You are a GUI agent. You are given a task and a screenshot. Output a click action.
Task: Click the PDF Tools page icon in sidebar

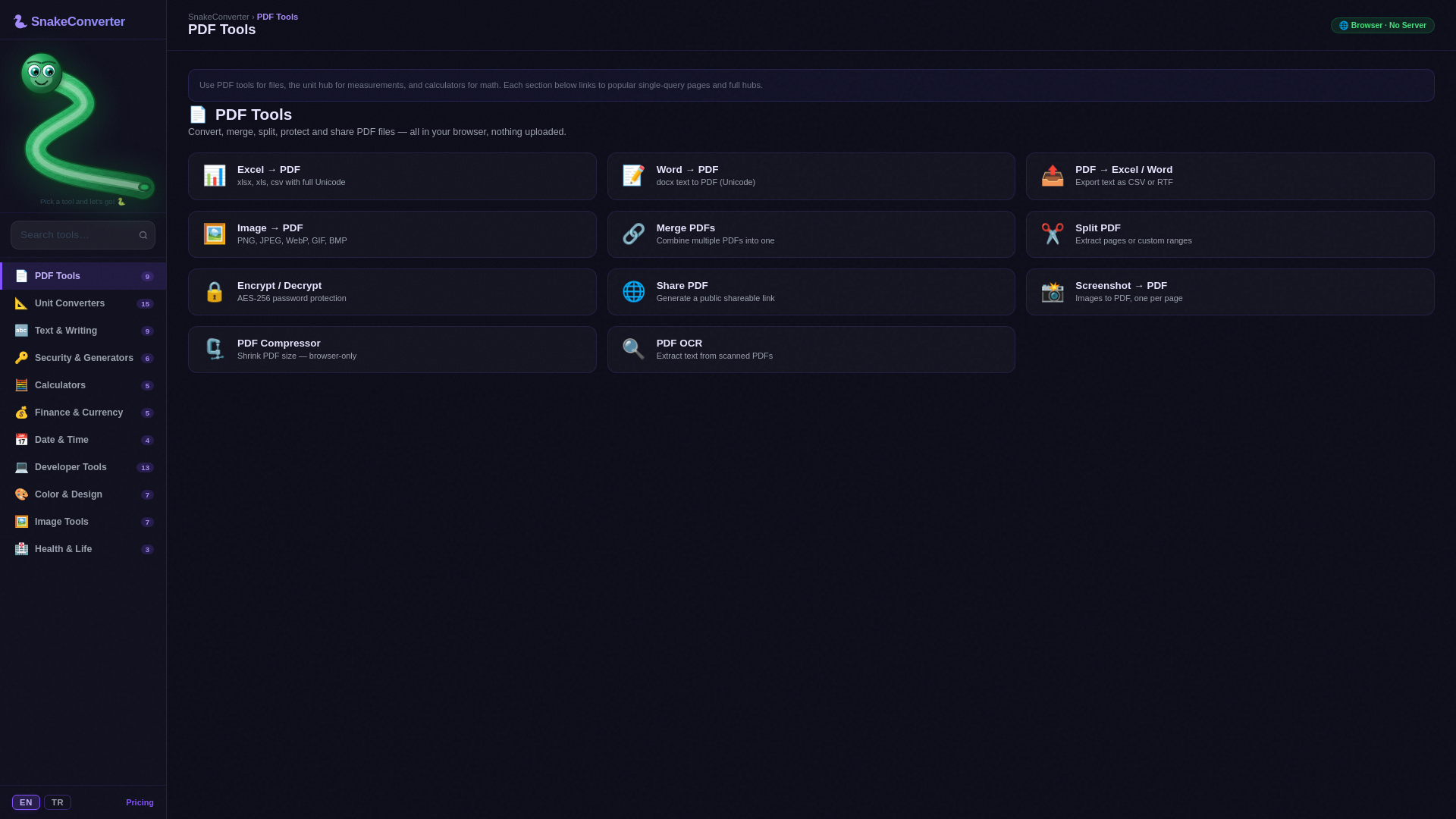point(21,276)
